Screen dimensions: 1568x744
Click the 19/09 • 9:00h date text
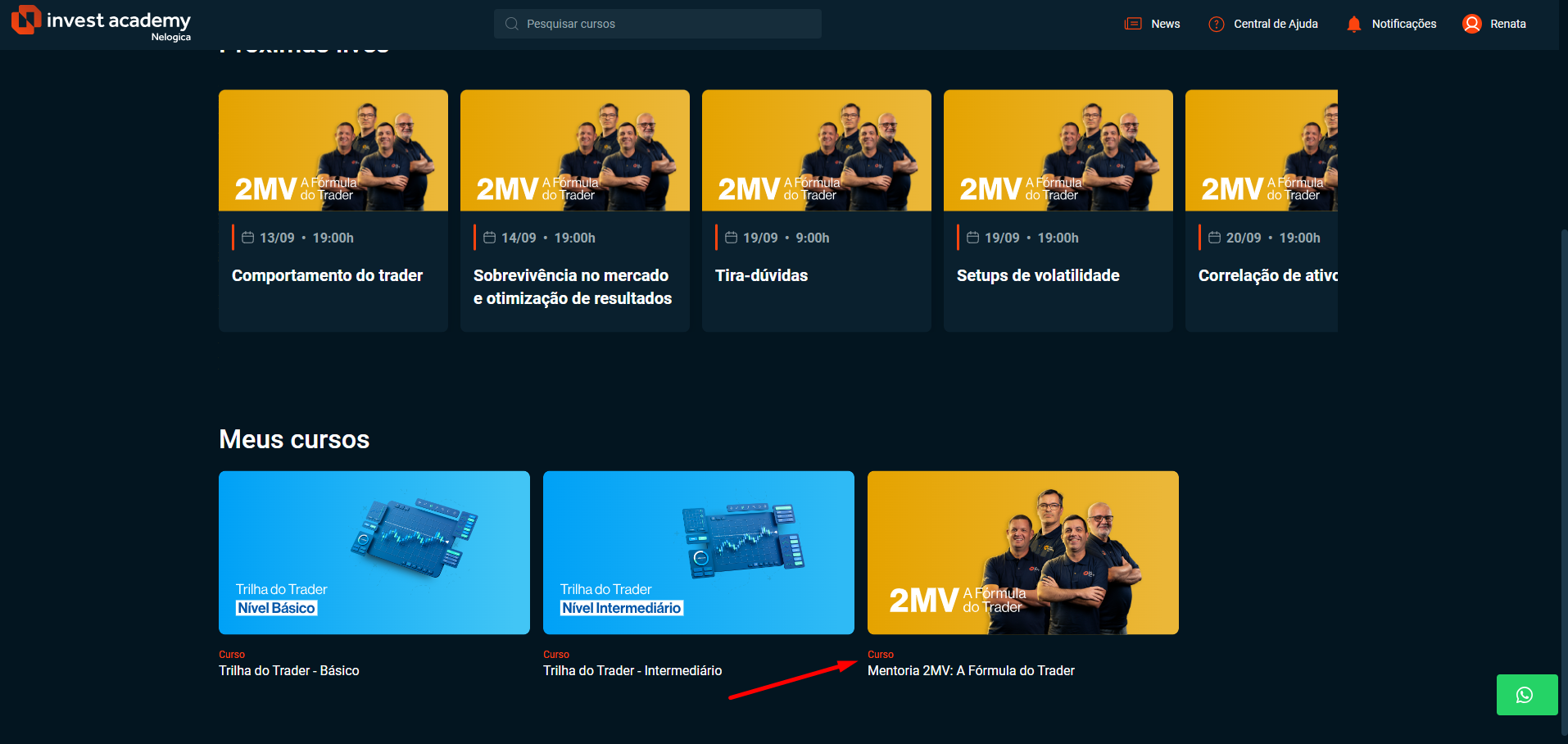click(786, 238)
